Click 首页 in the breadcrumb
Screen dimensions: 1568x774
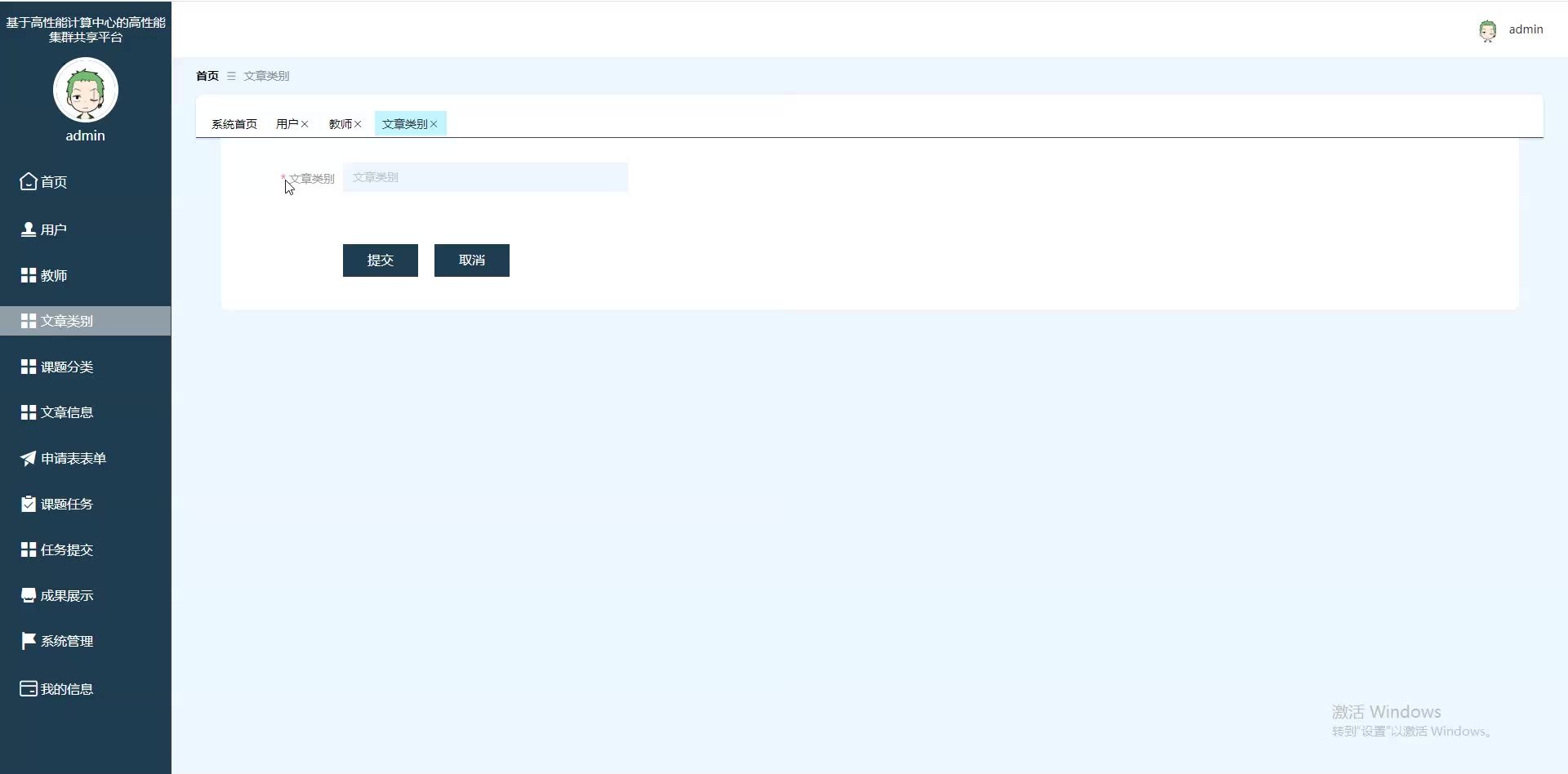point(207,76)
